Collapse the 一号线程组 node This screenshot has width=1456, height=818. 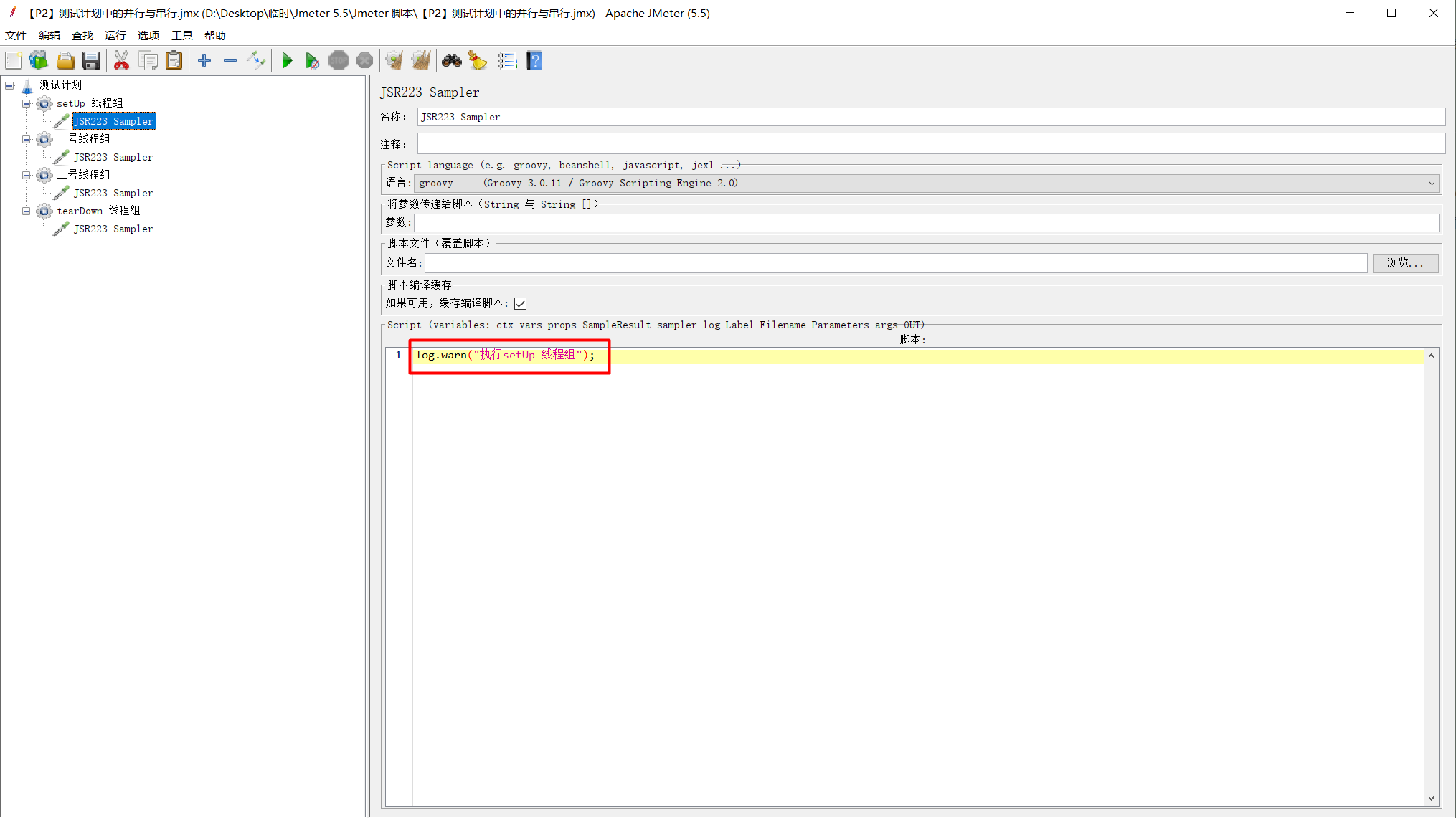27,139
